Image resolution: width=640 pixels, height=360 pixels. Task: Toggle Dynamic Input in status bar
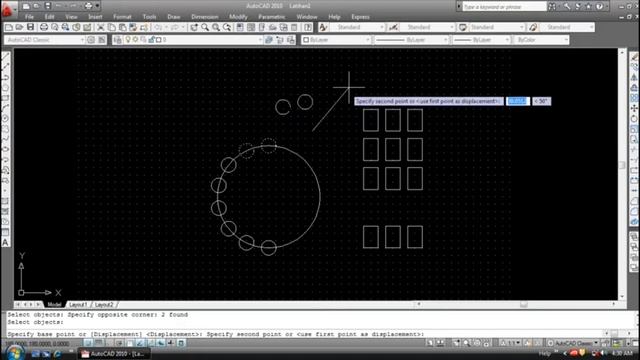pyautogui.click(x=161, y=343)
